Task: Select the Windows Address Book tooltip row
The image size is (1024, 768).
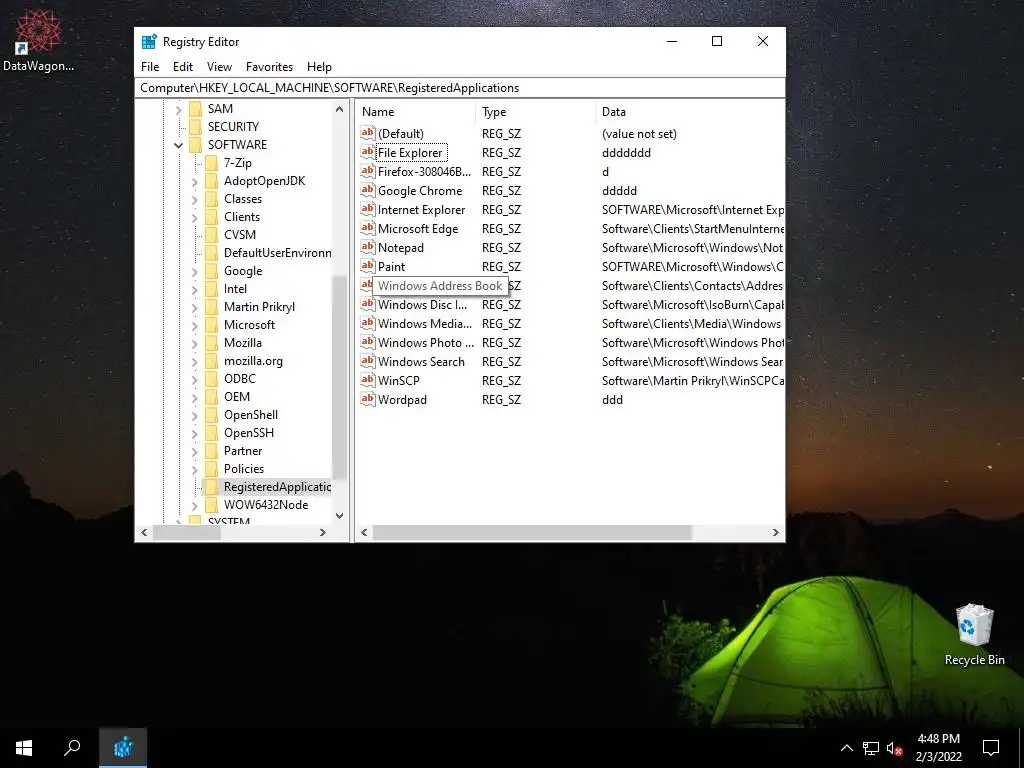Action: click(x=440, y=285)
